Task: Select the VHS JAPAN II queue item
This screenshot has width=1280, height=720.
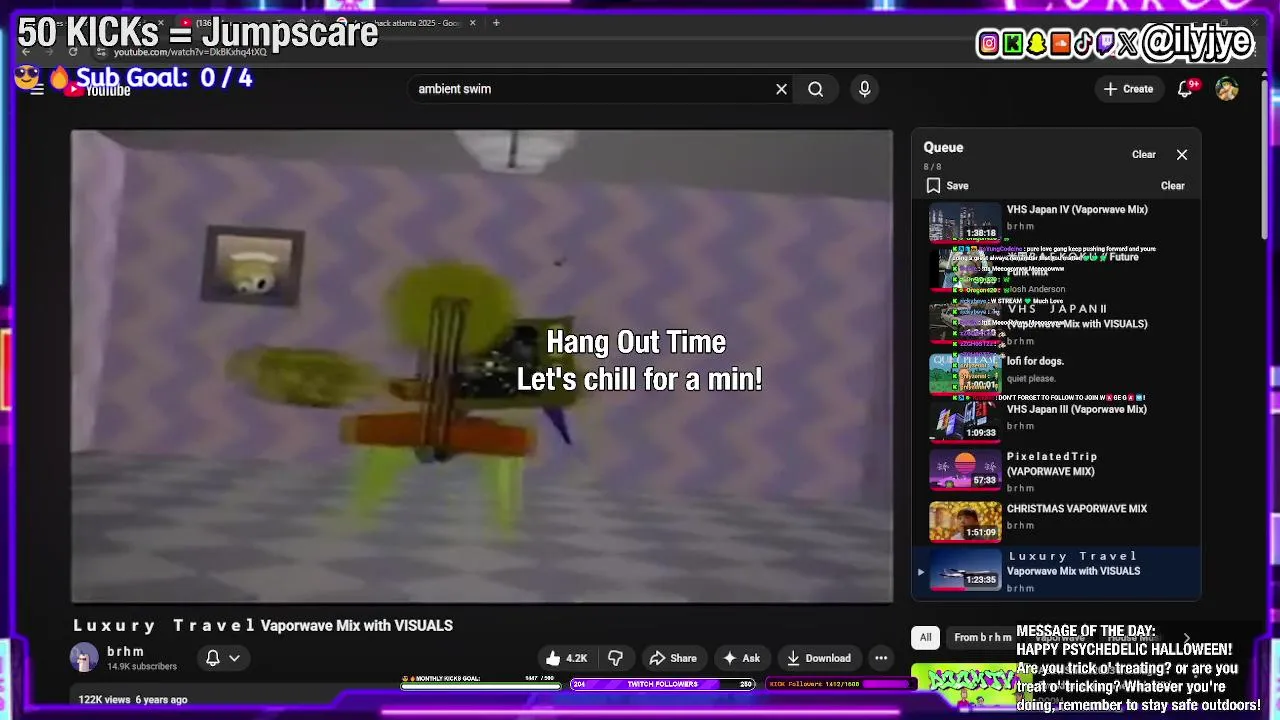Action: tap(1056, 322)
